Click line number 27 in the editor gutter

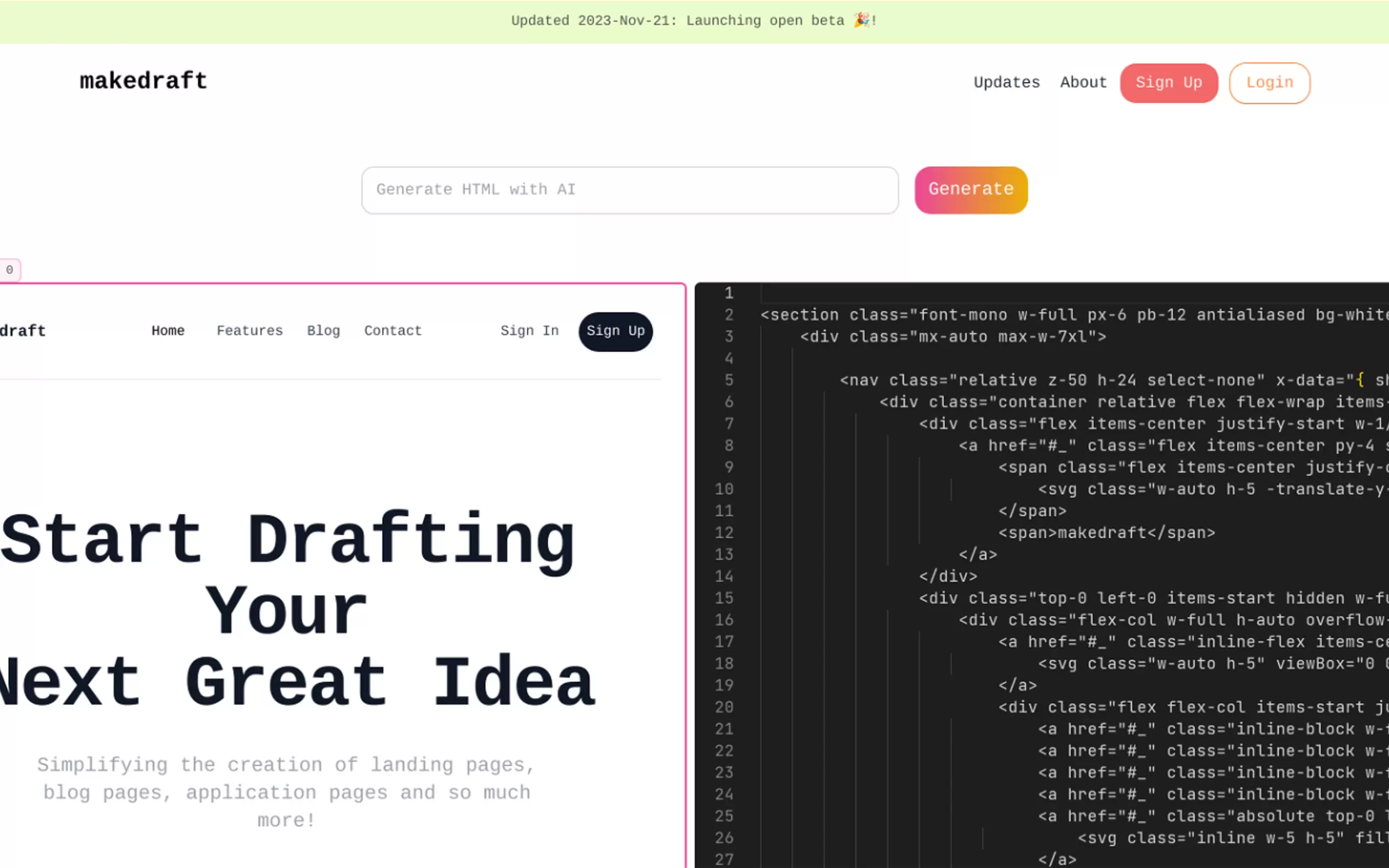pos(724,860)
